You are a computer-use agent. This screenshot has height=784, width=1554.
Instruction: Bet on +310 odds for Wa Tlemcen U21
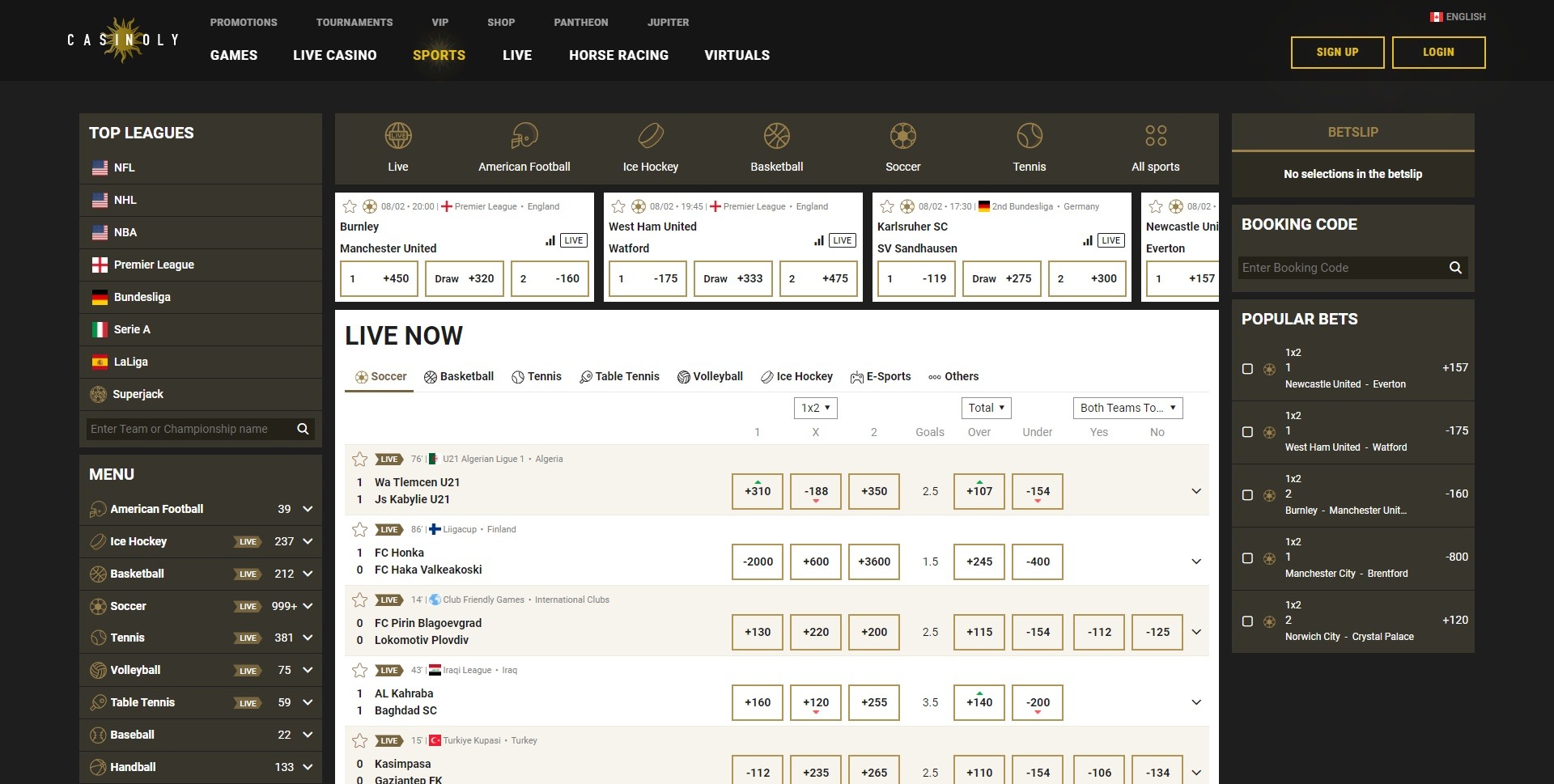(757, 491)
